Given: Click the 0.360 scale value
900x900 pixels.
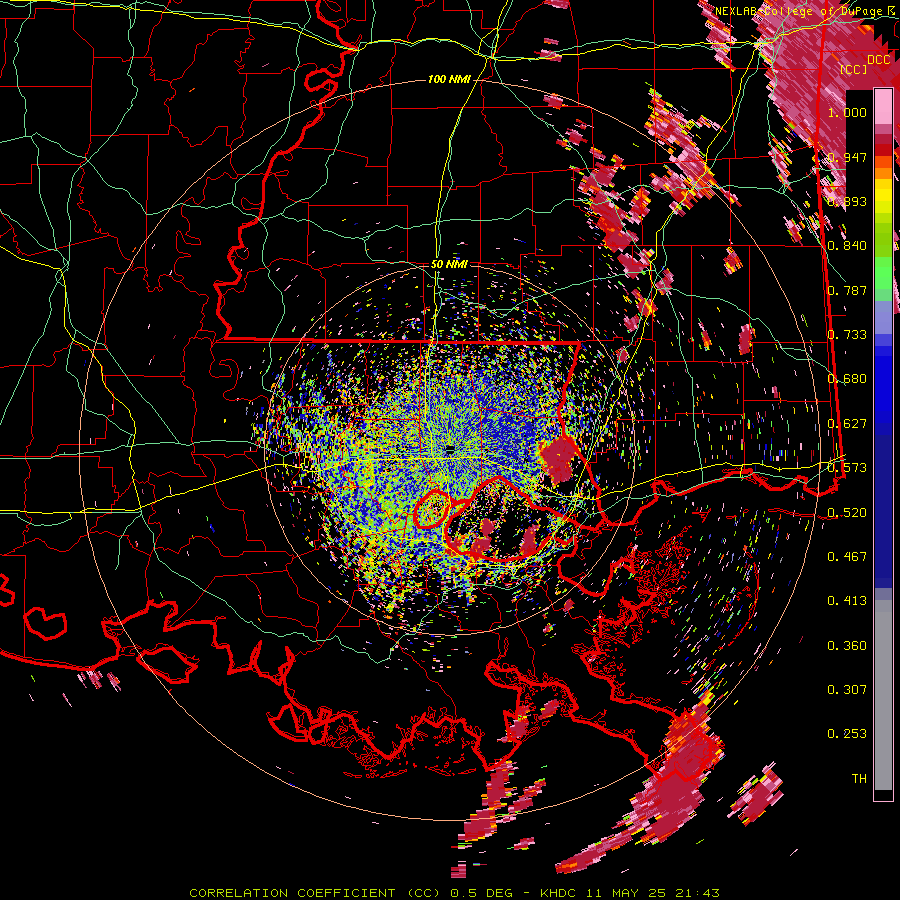Looking at the screenshot, I should pos(847,645).
